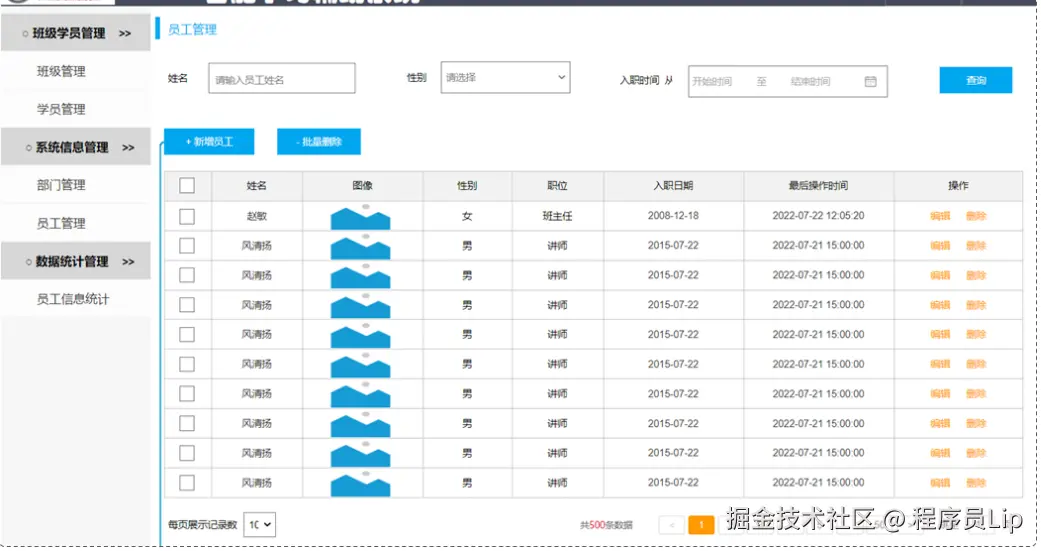Focus the 请输入员工姓名 name input field
Screen dimensions: 1041x551
tap(281, 78)
